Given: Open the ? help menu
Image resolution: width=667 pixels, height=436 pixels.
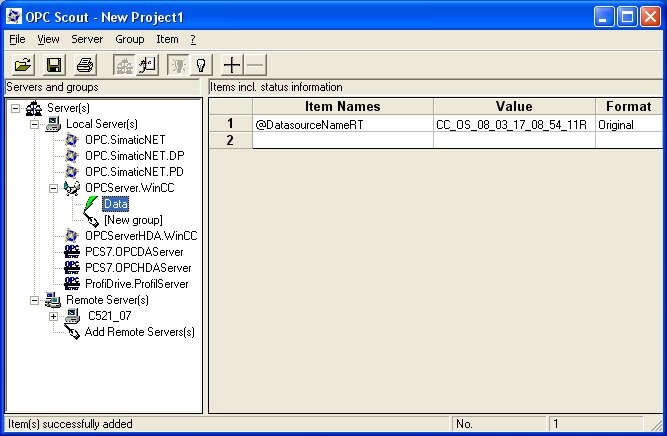Looking at the screenshot, I should pyautogui.click(x=193, y=39).
